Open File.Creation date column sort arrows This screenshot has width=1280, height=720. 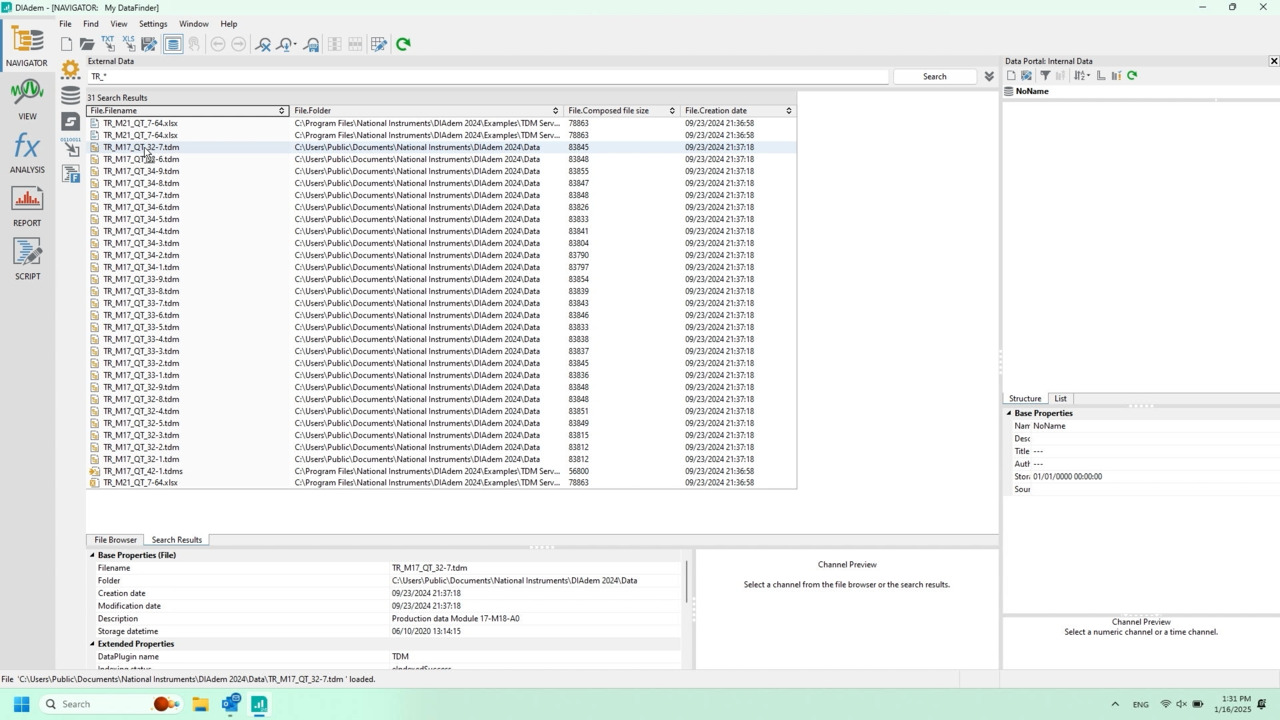point(789,111)
